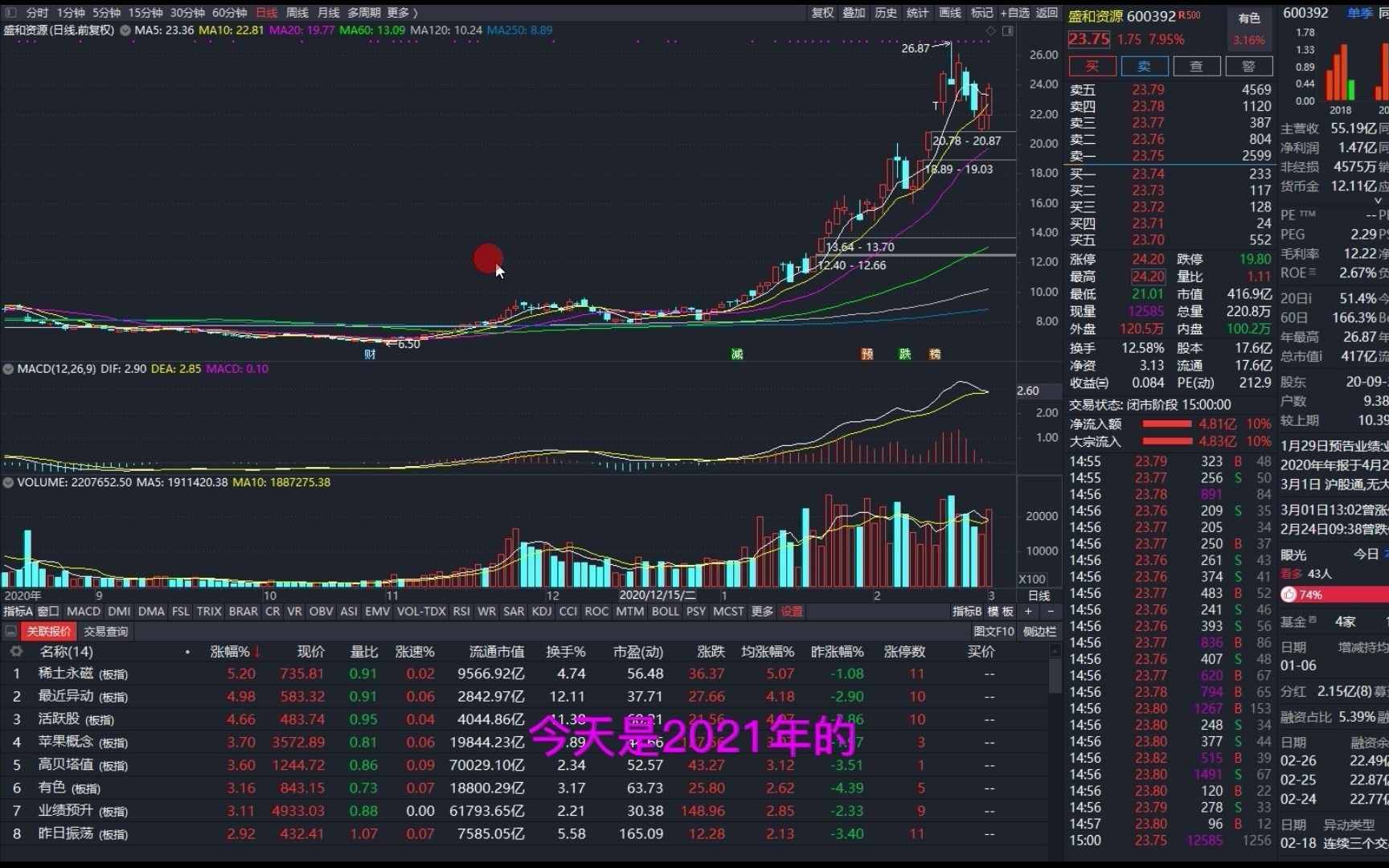Select the 昨日振荡 sector row
Screen dimensions: 1389x868
524,834
